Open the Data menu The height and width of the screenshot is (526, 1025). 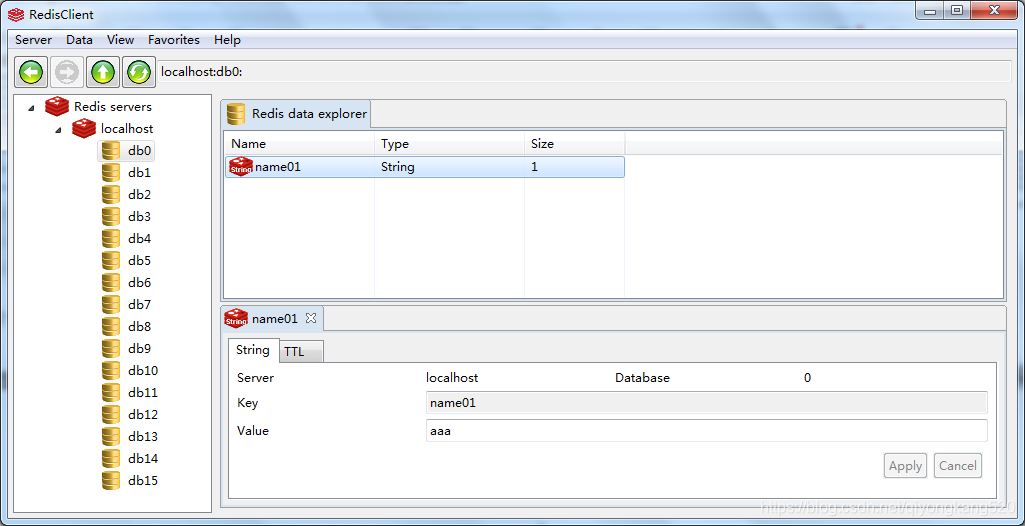pyautogui.click(x=79, y=40)
